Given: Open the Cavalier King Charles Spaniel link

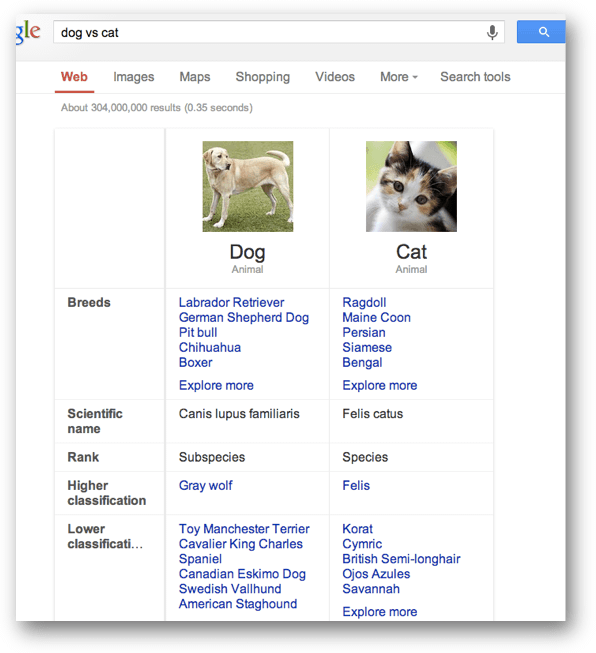Looking at the screenshot, I should [241, 551].
